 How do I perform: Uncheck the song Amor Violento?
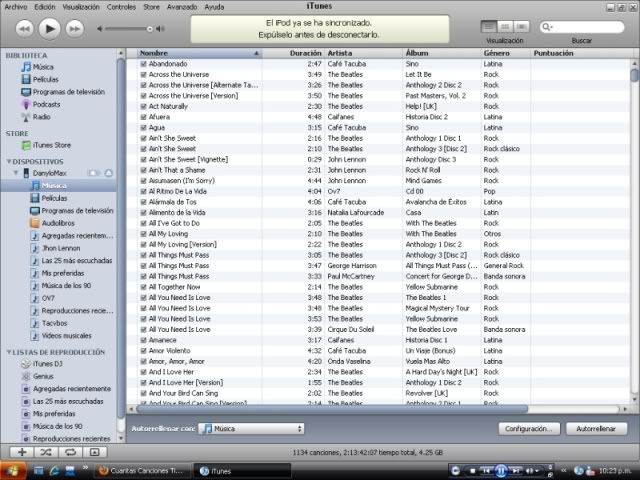pyautogui.click(x=143, y=351)
